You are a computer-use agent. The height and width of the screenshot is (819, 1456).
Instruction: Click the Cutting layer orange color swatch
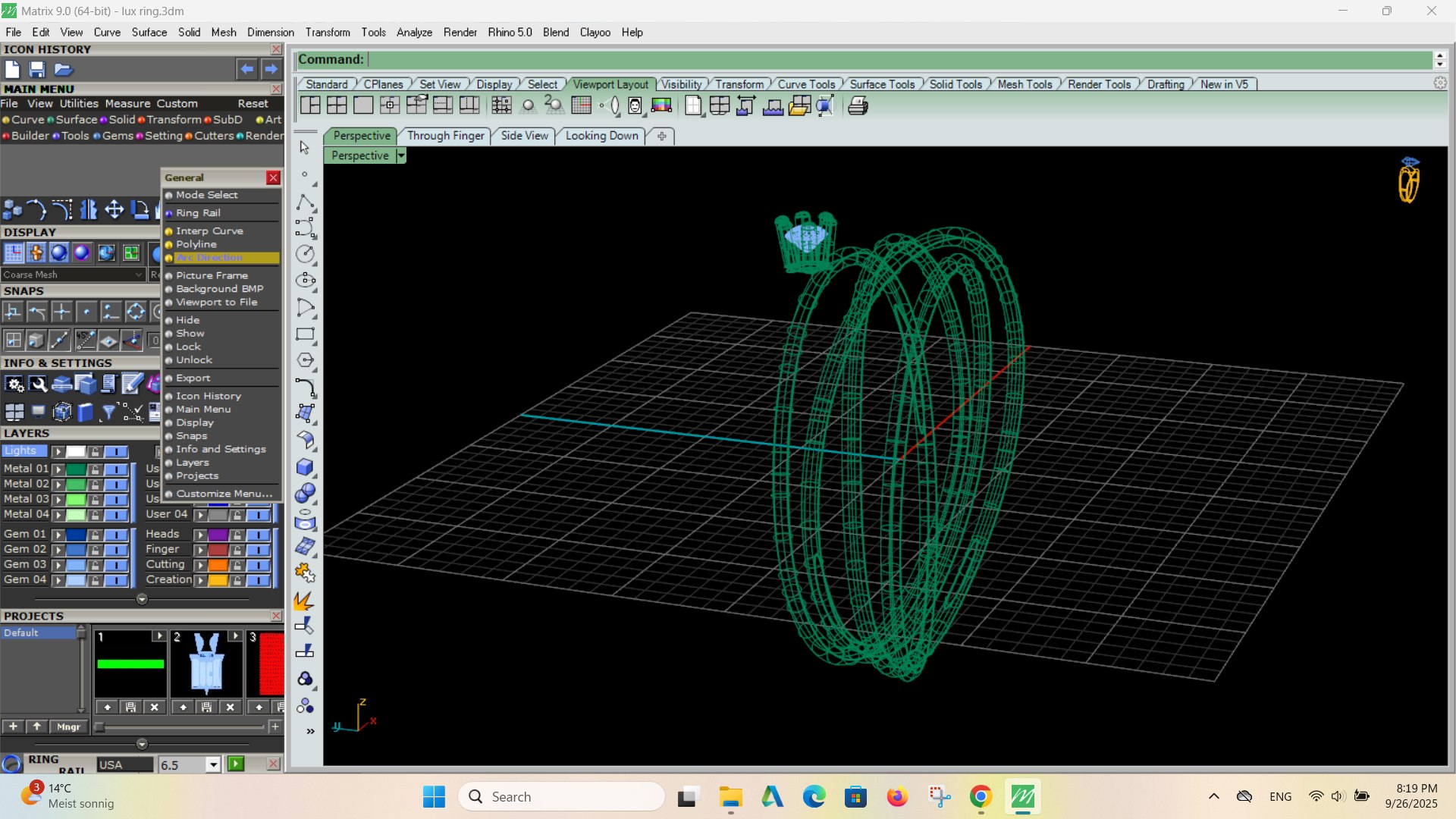(x=218, y=565)
